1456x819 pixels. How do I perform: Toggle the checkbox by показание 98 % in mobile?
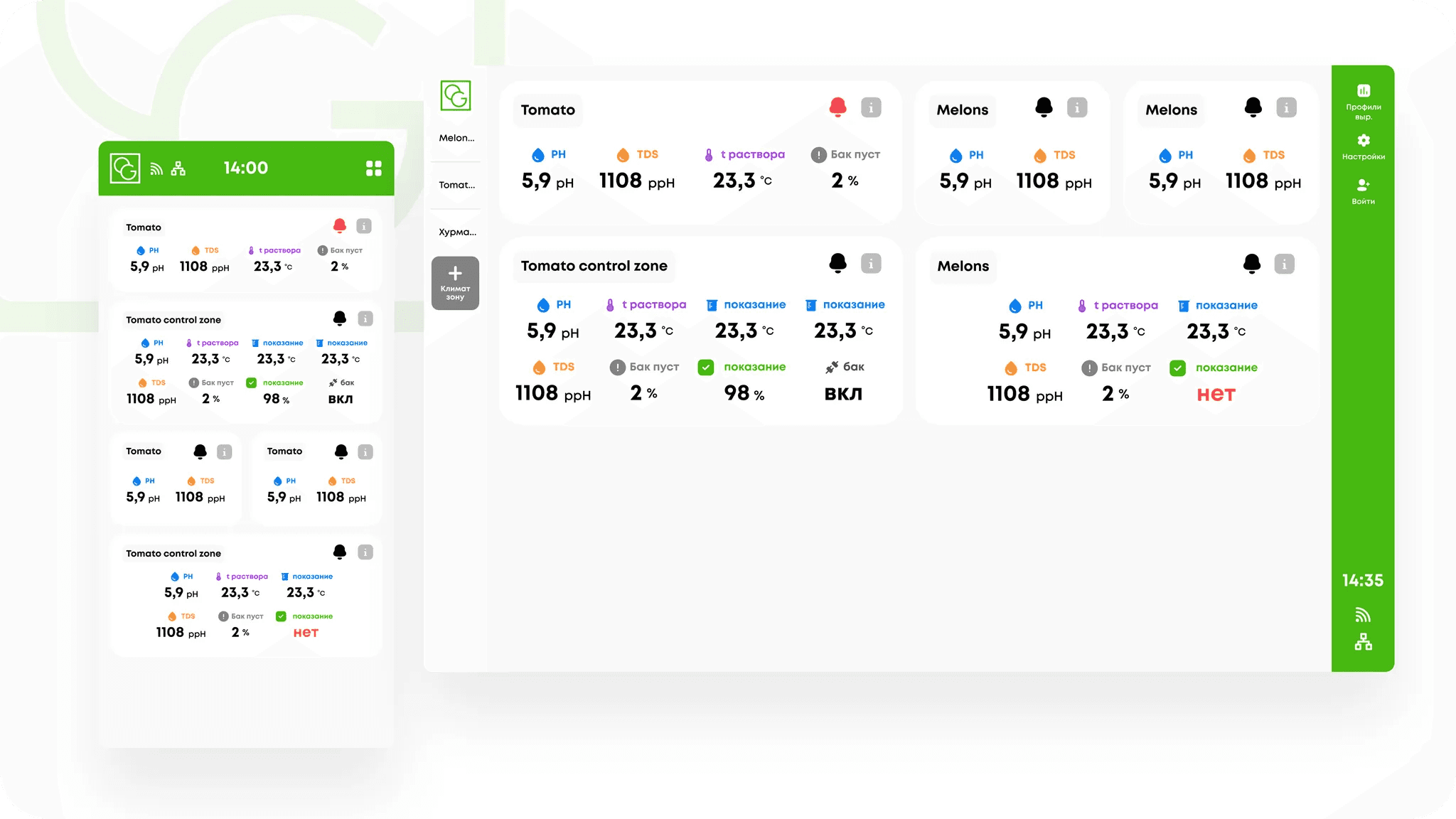252,382
